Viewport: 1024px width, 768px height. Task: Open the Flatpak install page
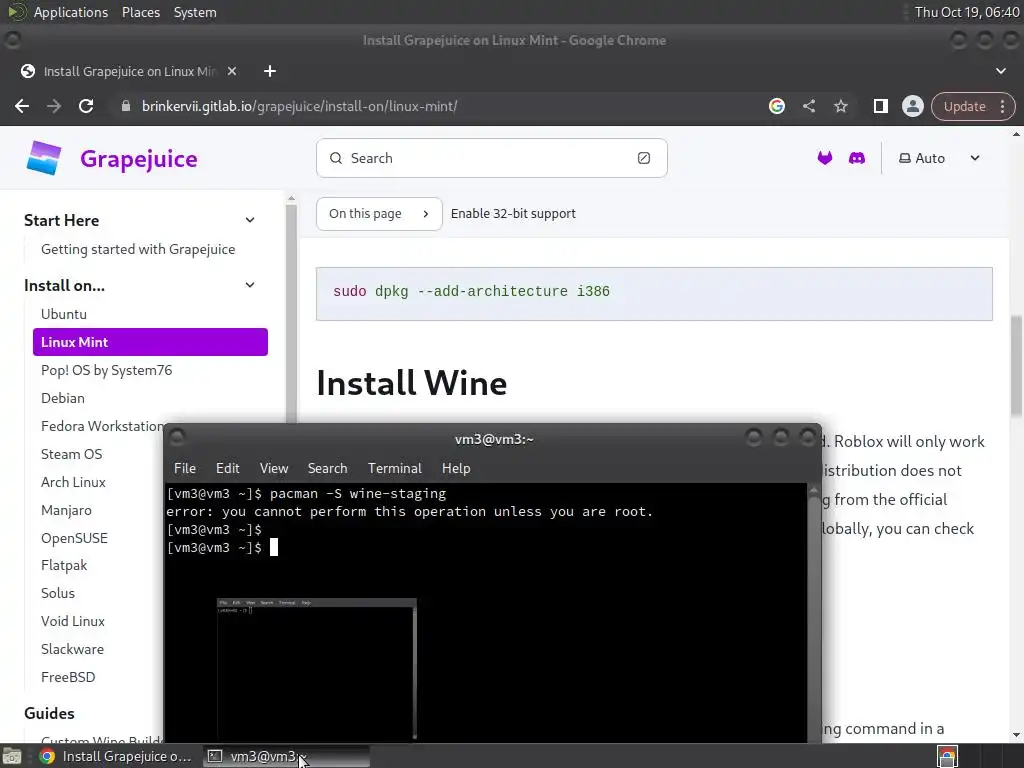pos(64,565)
